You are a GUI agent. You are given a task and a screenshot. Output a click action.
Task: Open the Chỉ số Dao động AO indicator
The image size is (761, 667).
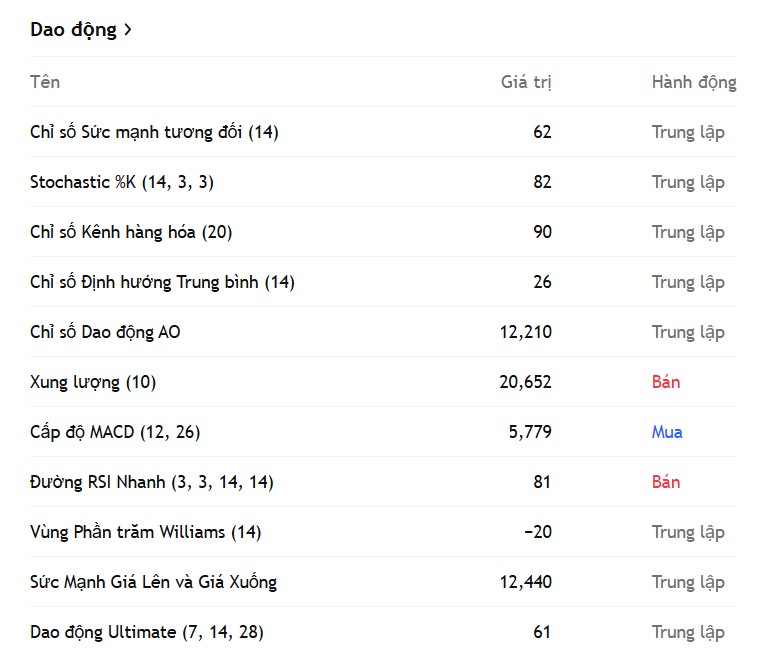(x=105, y=332)
